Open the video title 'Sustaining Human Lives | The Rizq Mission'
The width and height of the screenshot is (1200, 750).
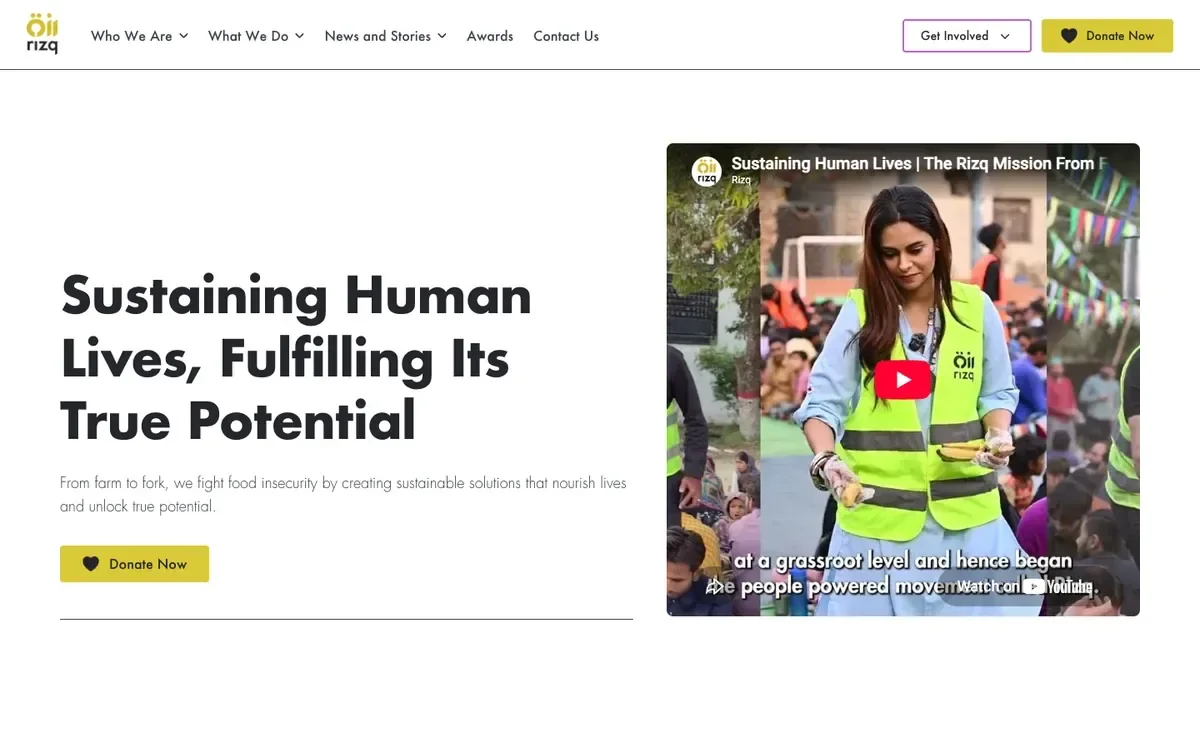[919, 163]
